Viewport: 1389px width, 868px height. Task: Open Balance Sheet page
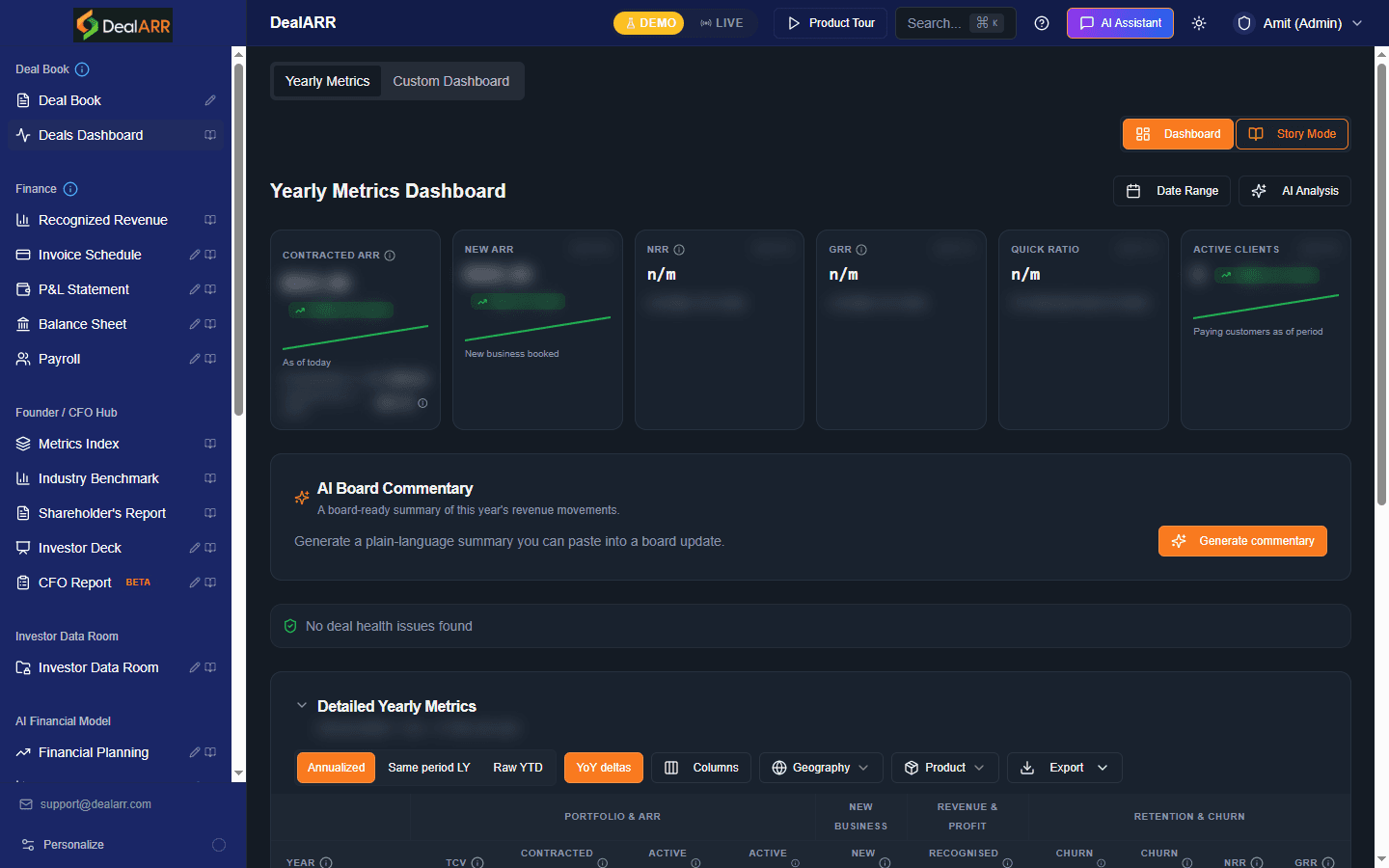click(x=83, y=324)
